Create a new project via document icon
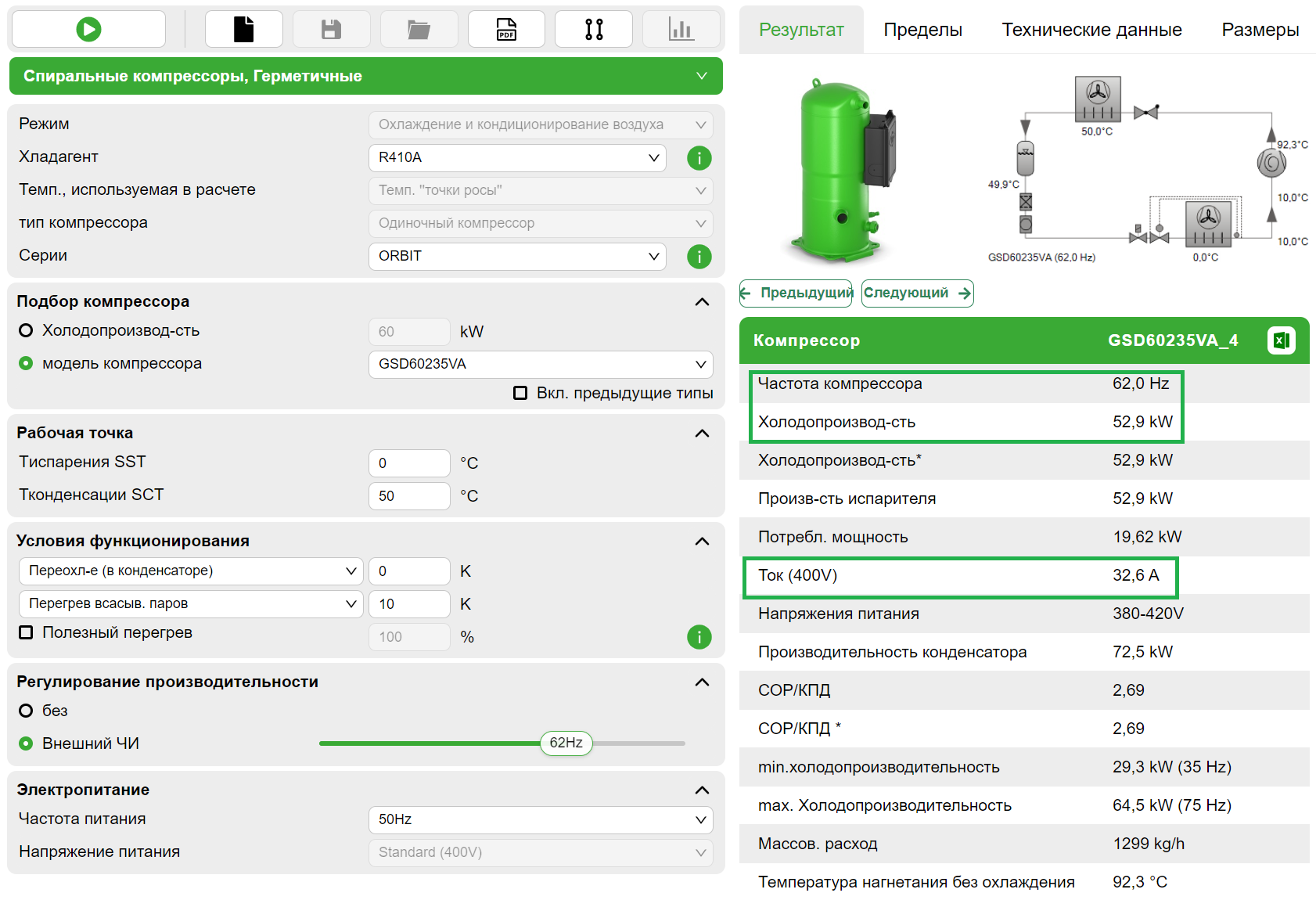1316x900 pixels. [x=243, y=28]
